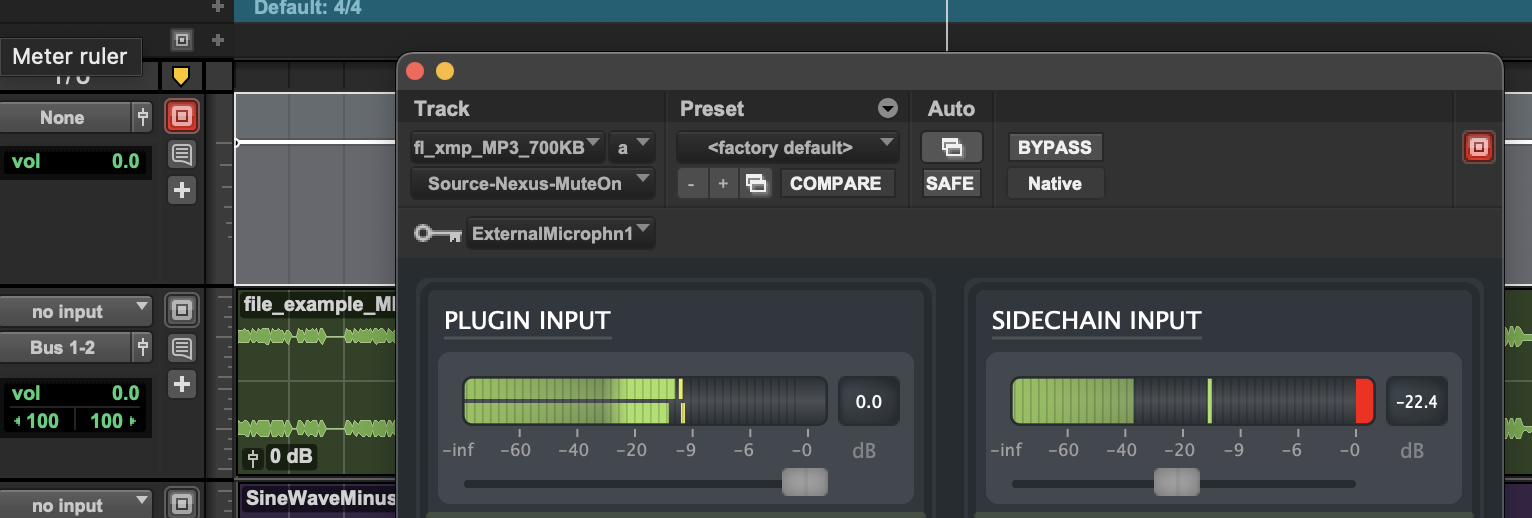Click the red record-style button on first track
The width and height of the screenshot is (1532, 518).
[181, 117]
